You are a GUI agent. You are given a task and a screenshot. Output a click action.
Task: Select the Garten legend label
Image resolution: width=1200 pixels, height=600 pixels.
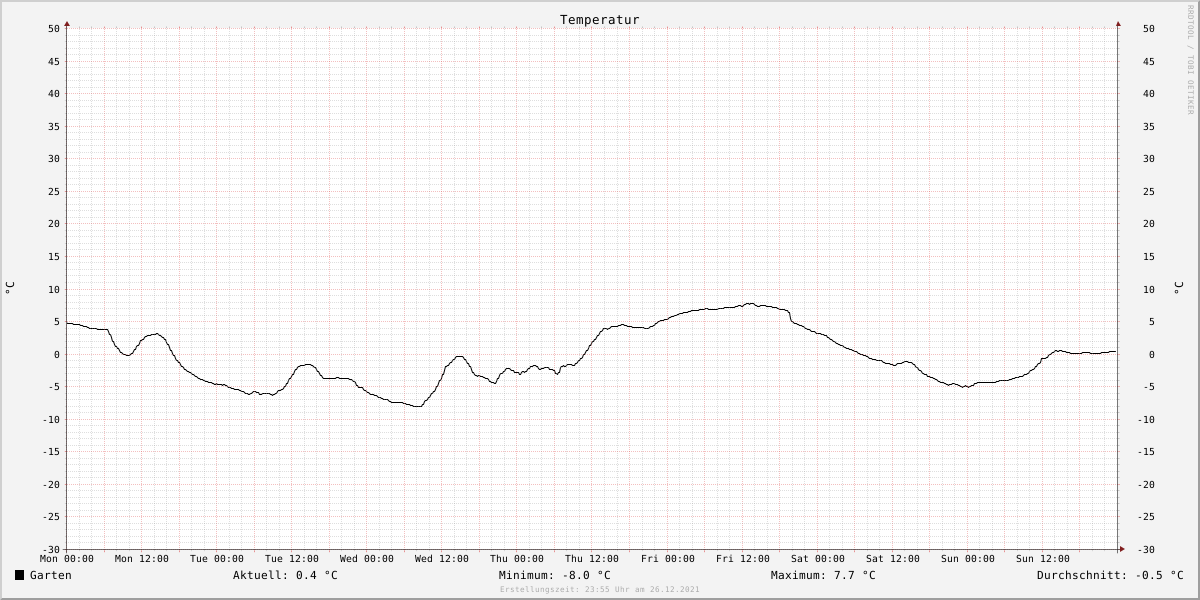(51, 575)
